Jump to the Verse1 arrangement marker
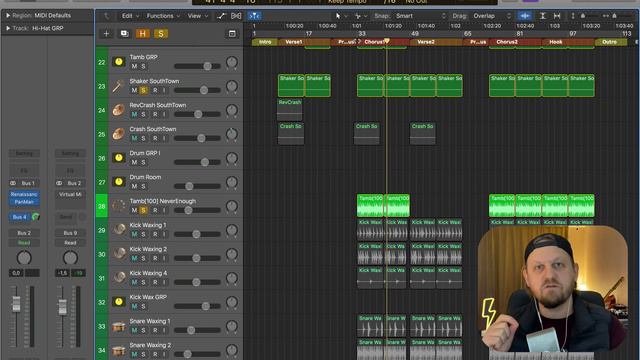The width and height of the screenshot is (640, 360). point(294,42)
